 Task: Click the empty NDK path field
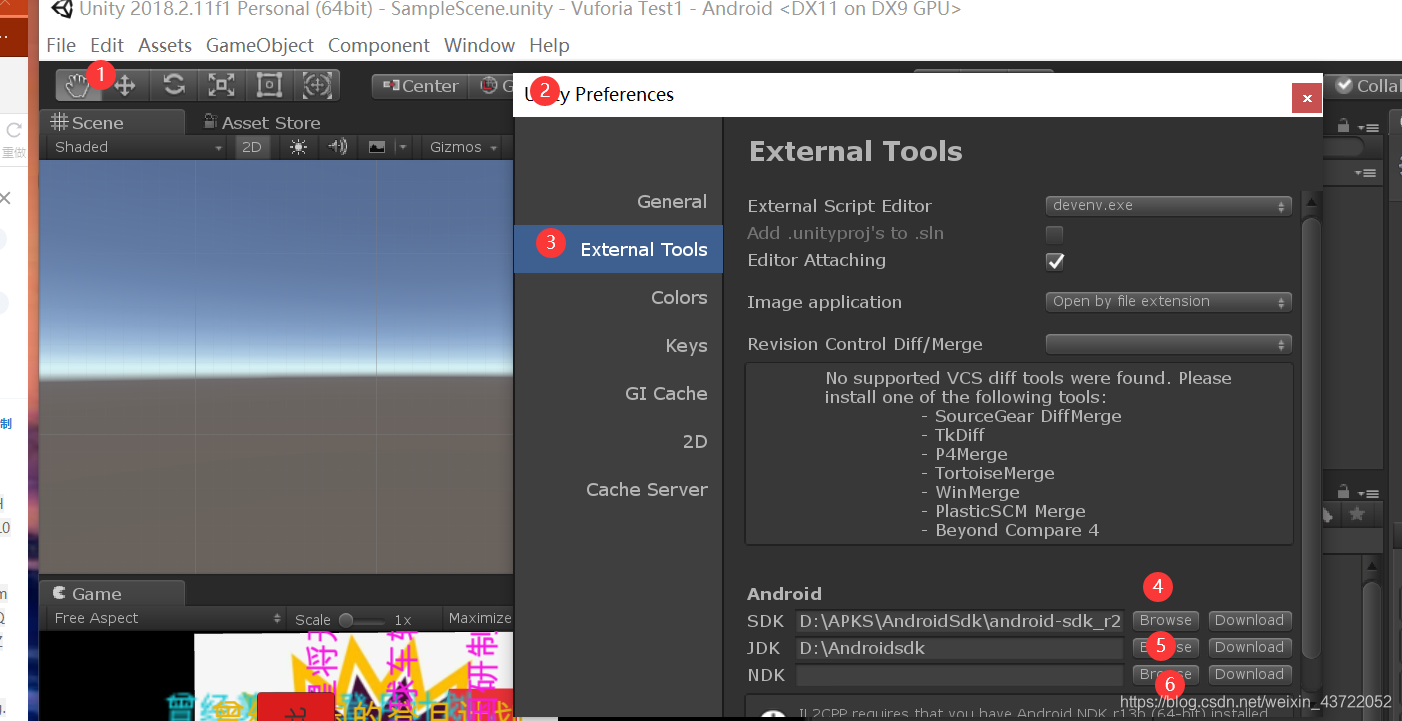[960, 675]
